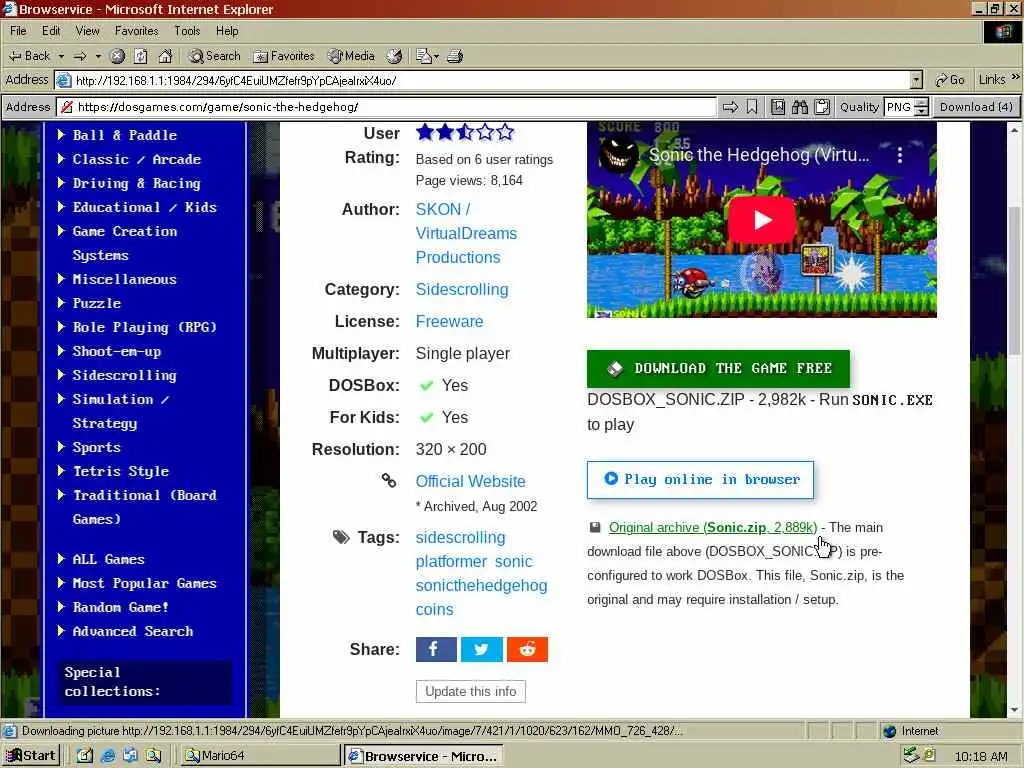Open the Search pane in IE toolbar
Screen dimensions: 1024x768
coord(214,56)
